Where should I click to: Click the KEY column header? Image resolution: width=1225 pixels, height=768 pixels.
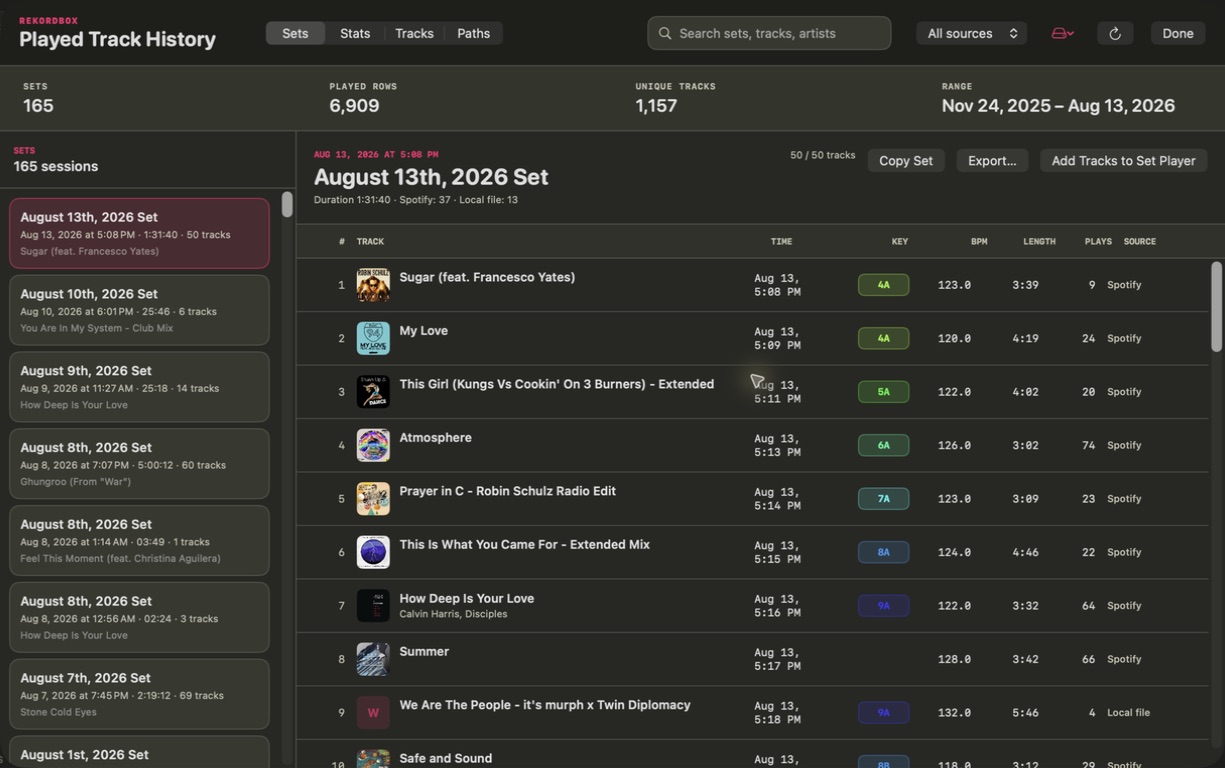click(x=900, y=241)
